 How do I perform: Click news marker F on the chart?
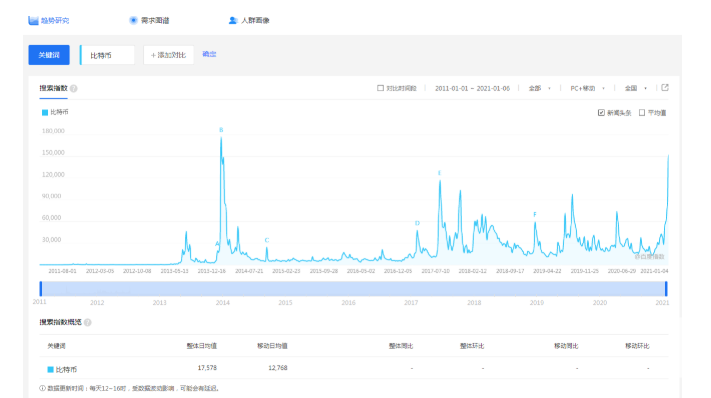point(535,214)
